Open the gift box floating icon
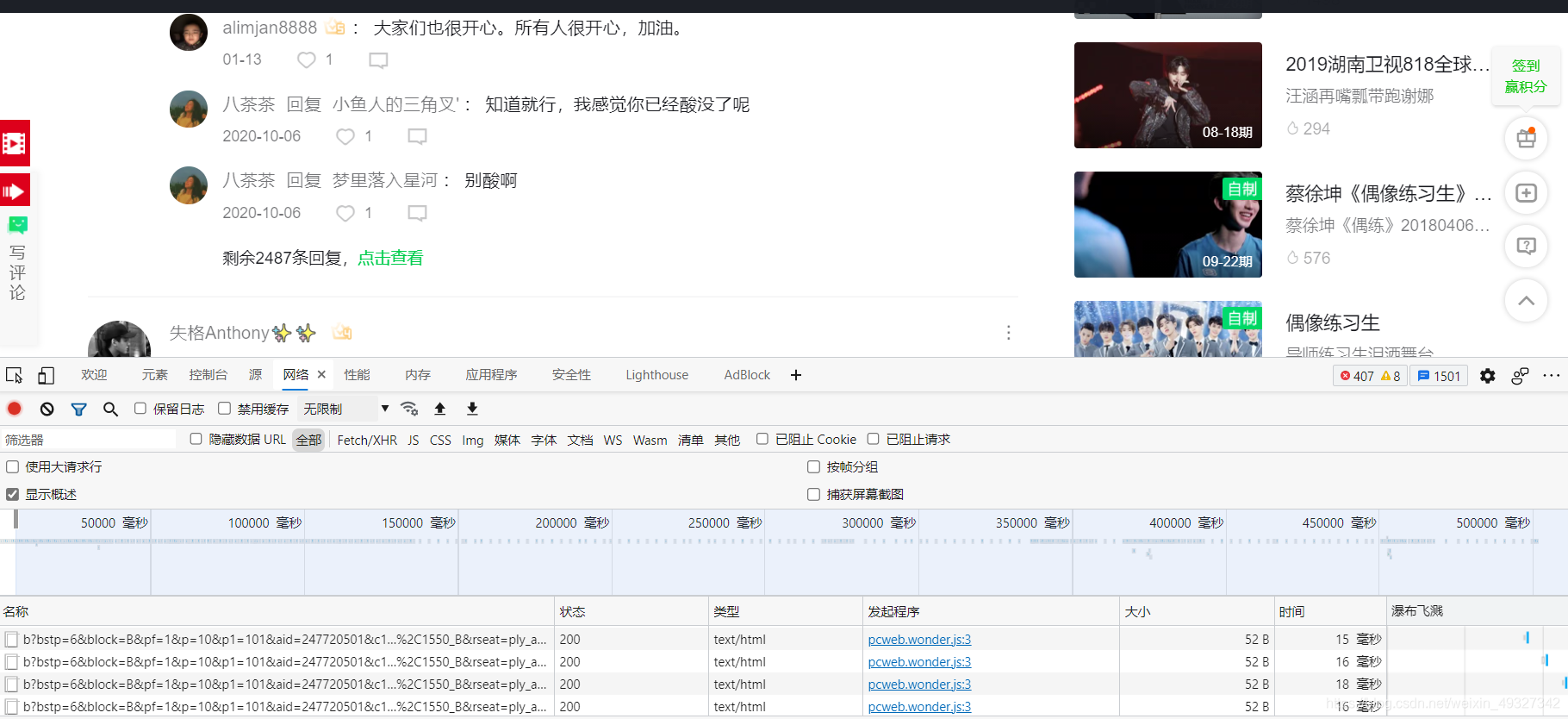 tap(1526, 138)
